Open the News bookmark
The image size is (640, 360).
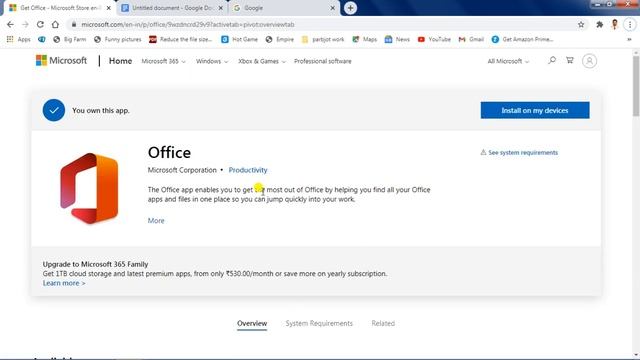[x=397, y=39]
